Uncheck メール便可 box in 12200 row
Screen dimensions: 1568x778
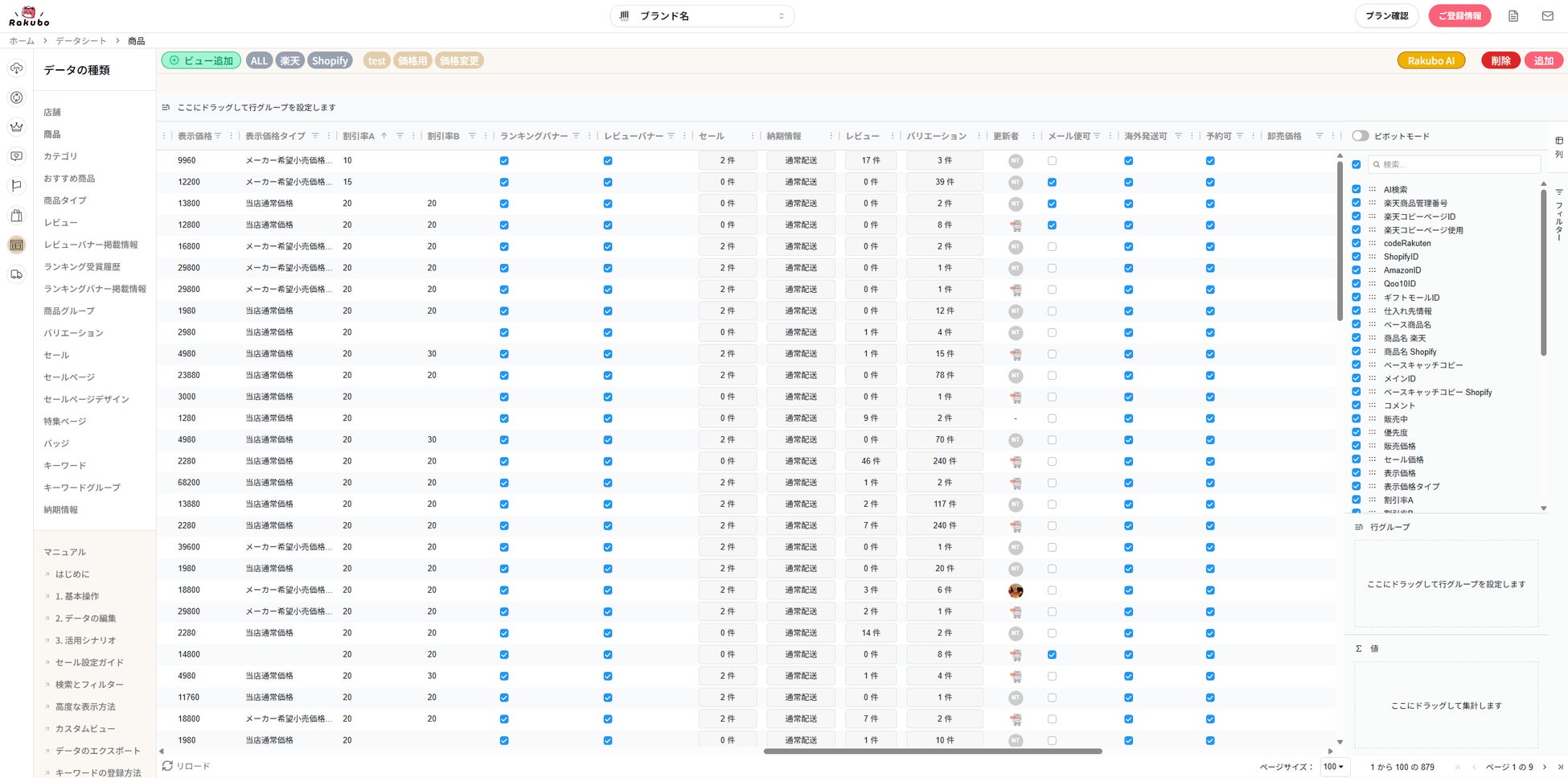tap(1052, 182)
